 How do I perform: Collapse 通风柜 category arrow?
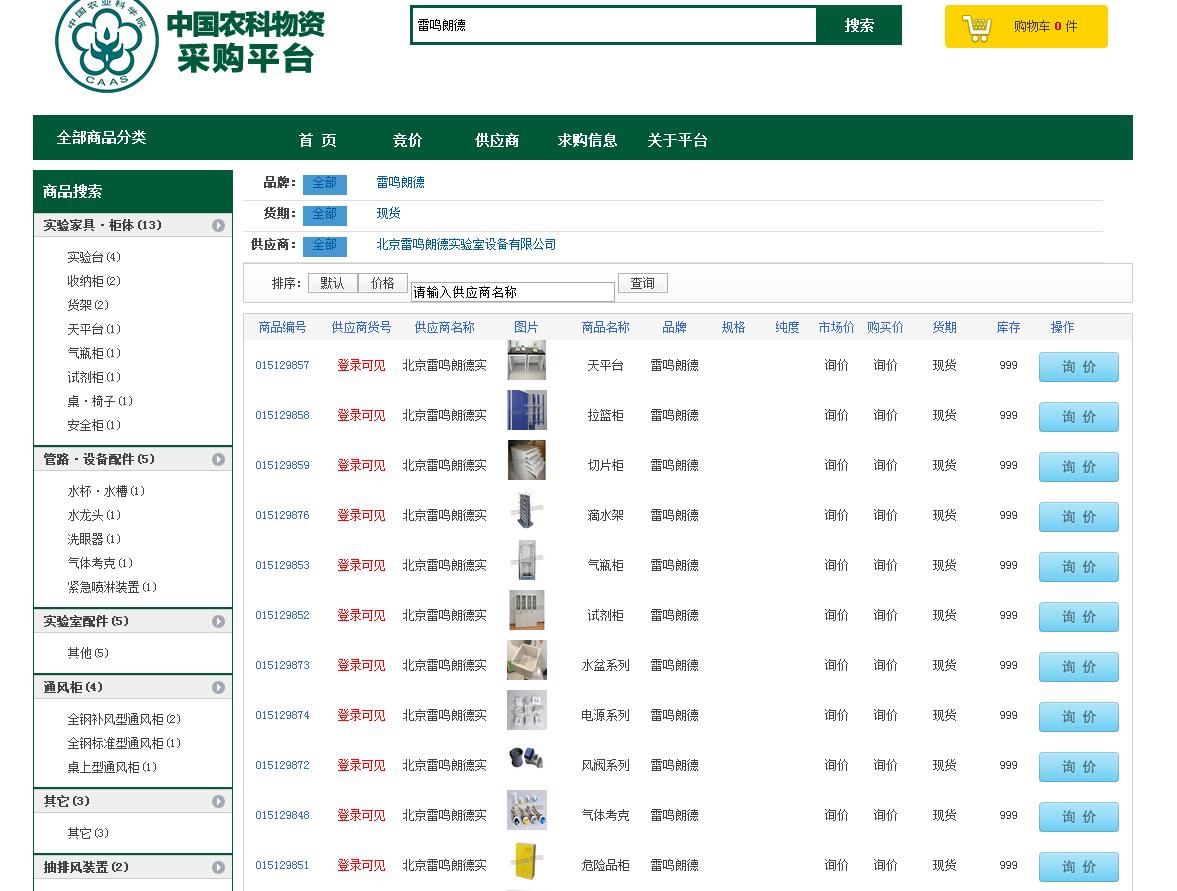click(x=218, y=688)
